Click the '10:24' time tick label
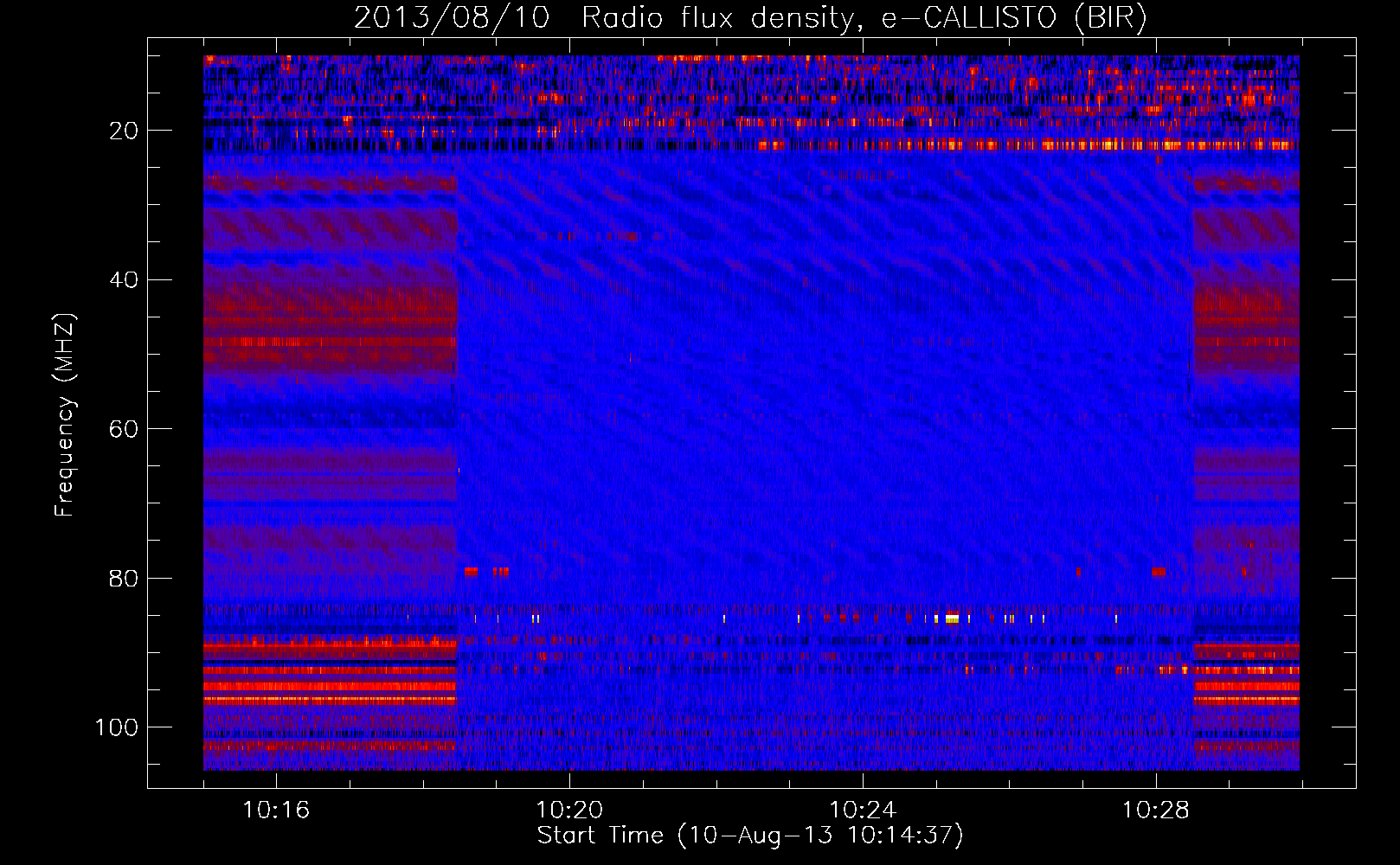Image resolution: width=1400 pixels, height=865 pixels. click(863, 810)
